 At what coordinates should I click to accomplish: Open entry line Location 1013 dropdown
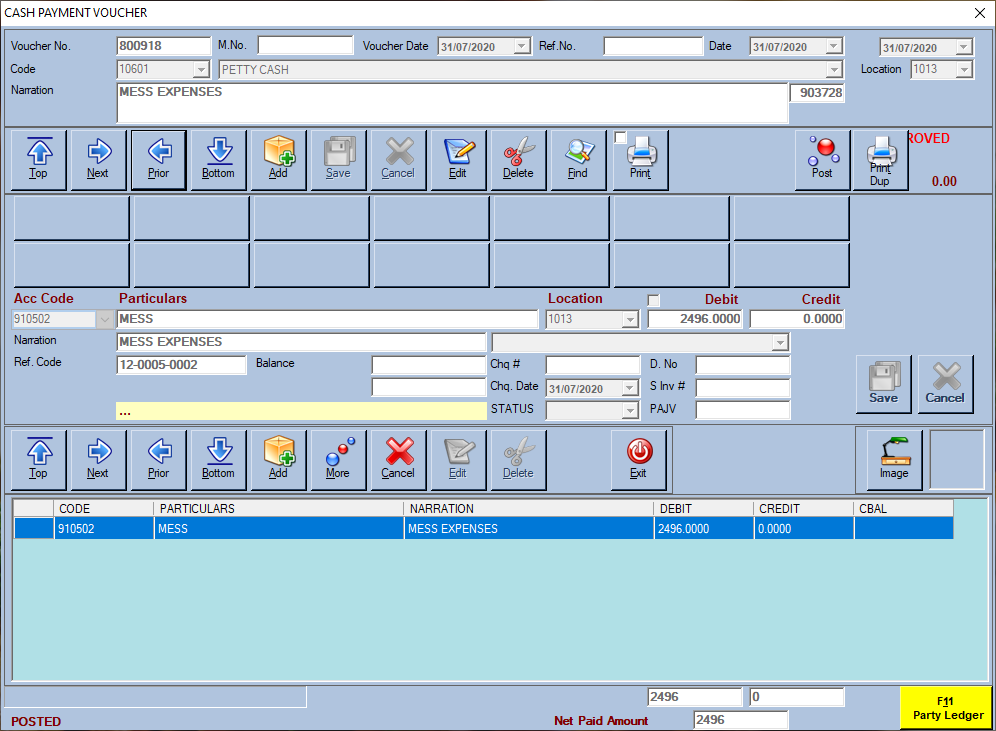click(x=630, y=319)
